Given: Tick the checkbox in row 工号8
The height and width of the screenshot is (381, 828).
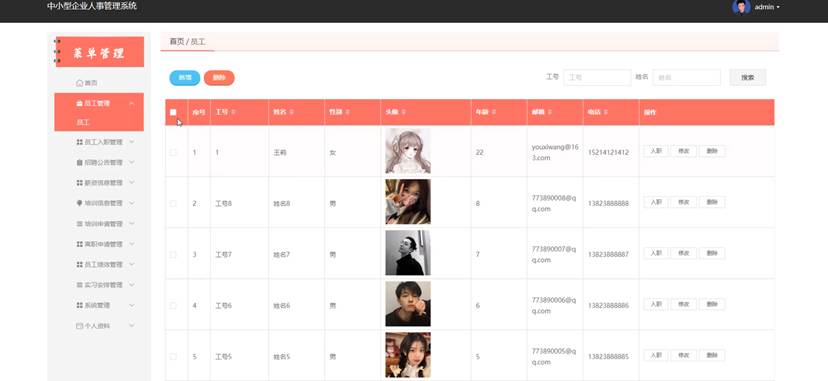Looking at the screenshot, I should click(173, 203).
